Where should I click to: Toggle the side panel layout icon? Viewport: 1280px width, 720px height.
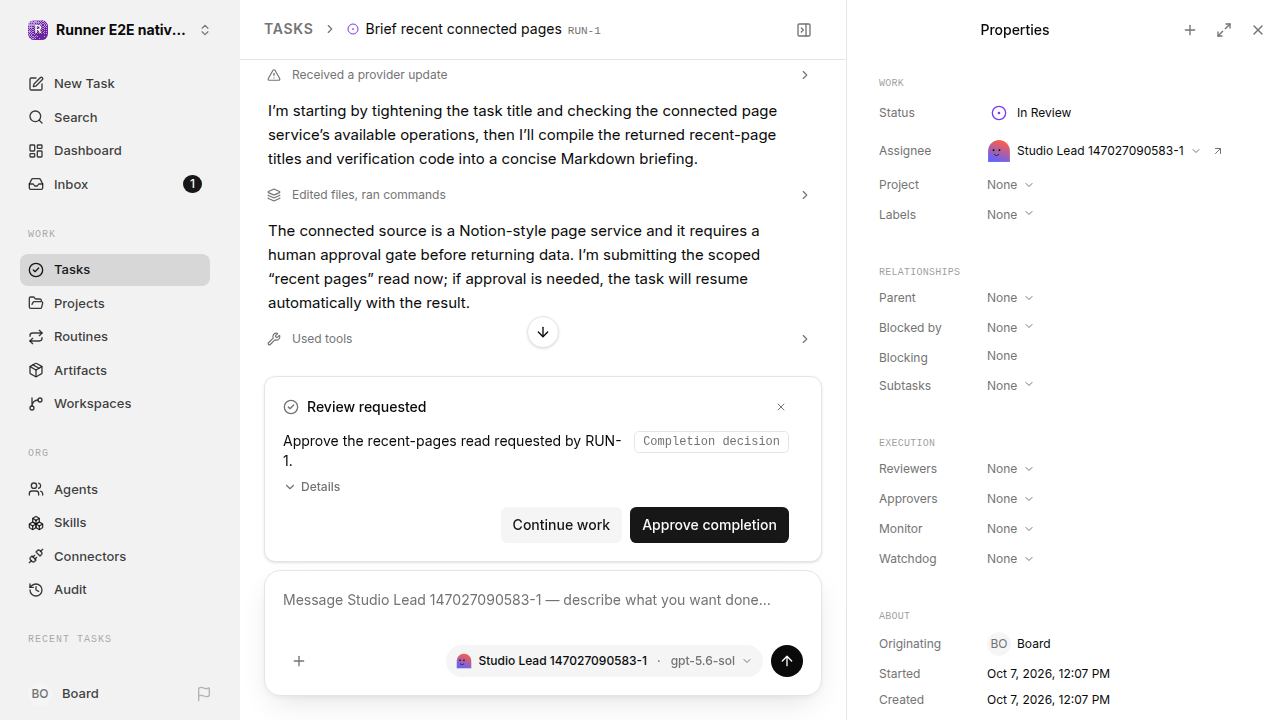point(804,30)
